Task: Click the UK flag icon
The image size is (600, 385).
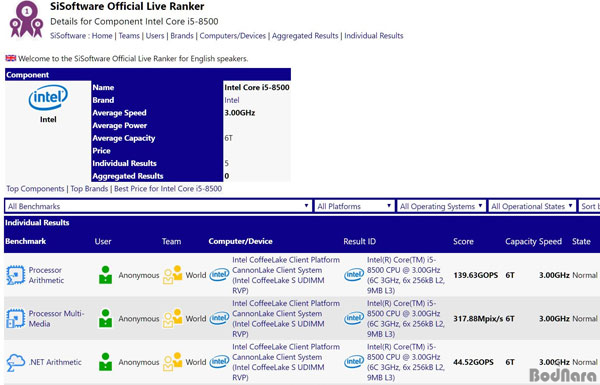Action: pos(11,58)
